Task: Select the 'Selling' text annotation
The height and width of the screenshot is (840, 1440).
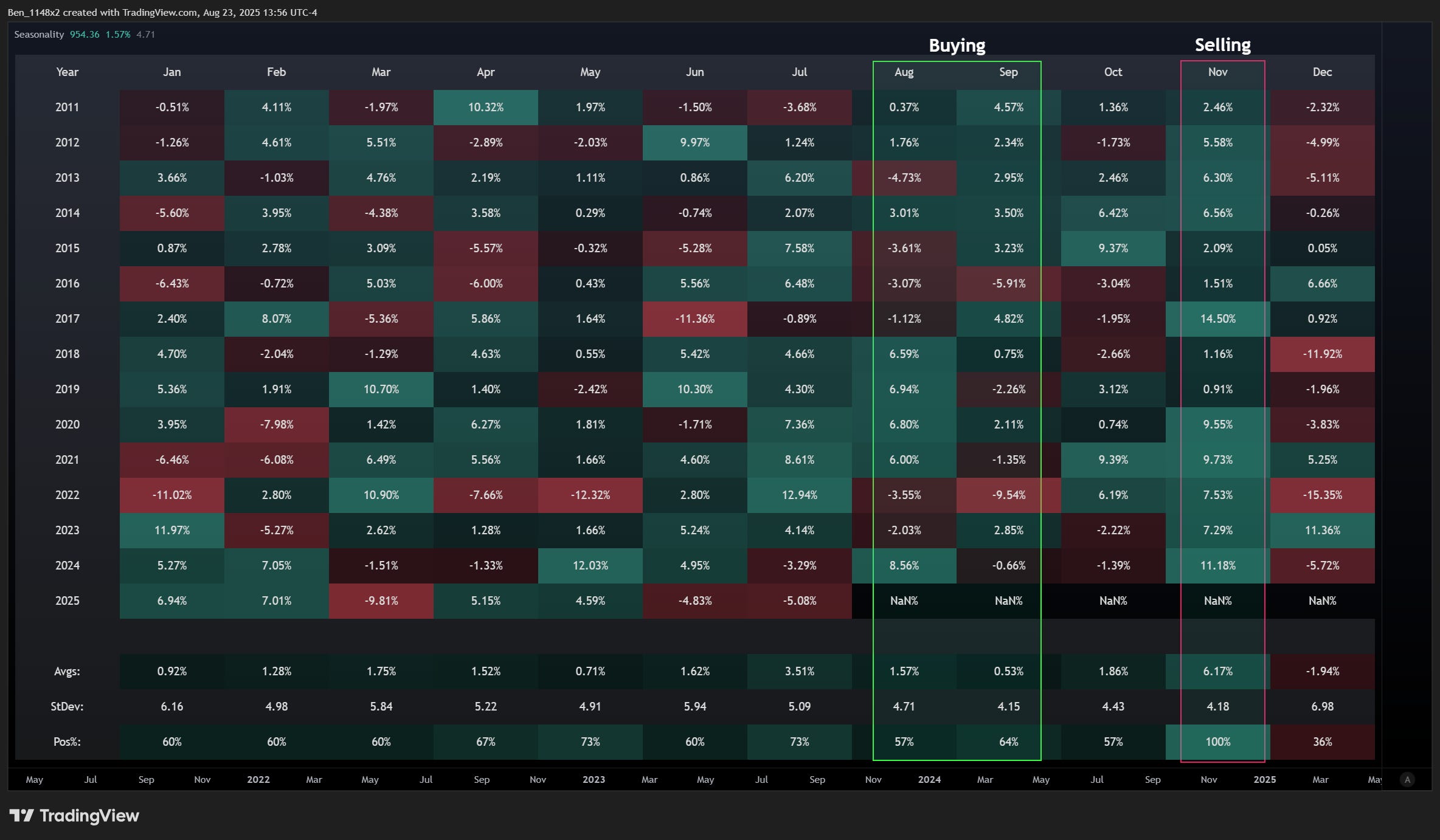Action: pyautogui.click(x=1222, y=45)
